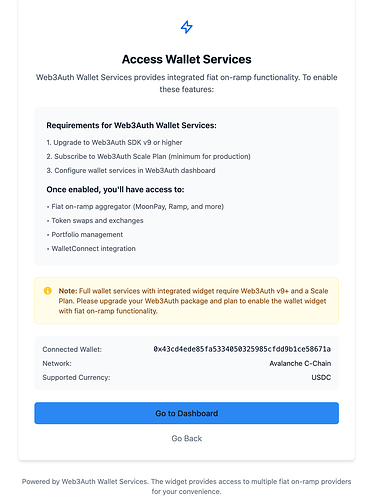Click the WalletConnect integration bullet

(91, 248)
